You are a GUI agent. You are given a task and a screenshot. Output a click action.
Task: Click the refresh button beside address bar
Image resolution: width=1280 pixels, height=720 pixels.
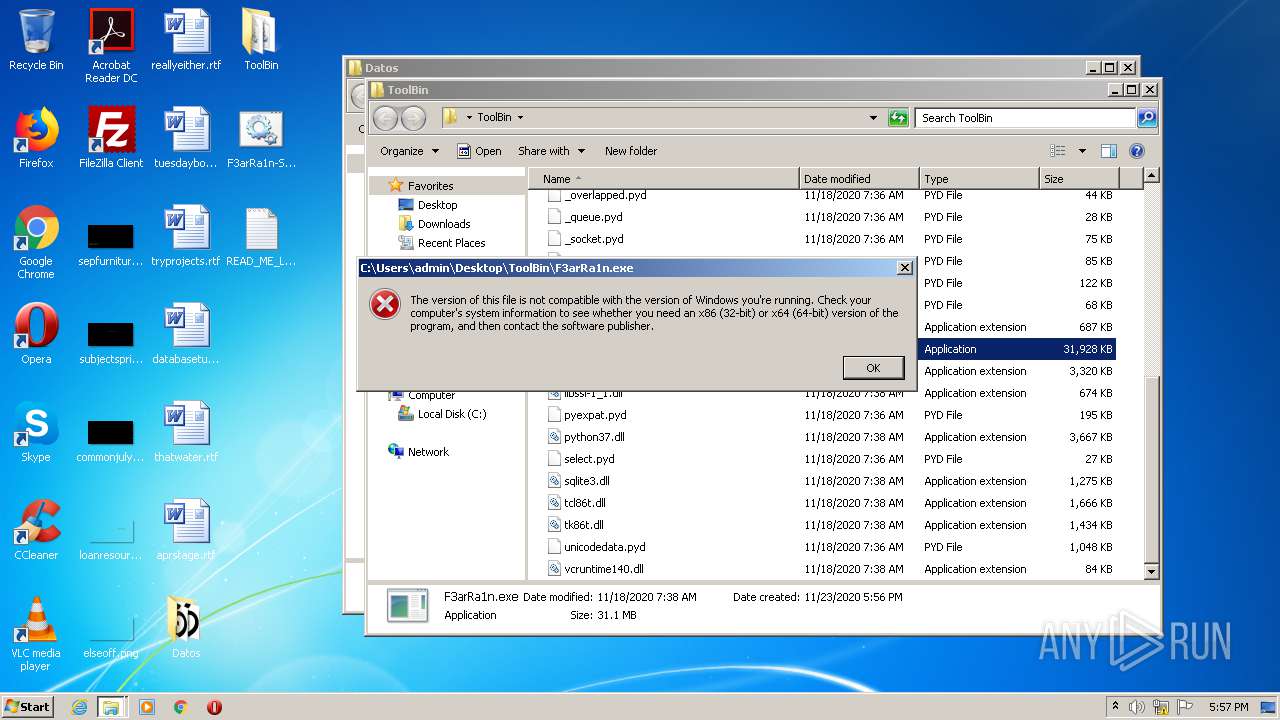pyautogui.click(x=898, y=118)
